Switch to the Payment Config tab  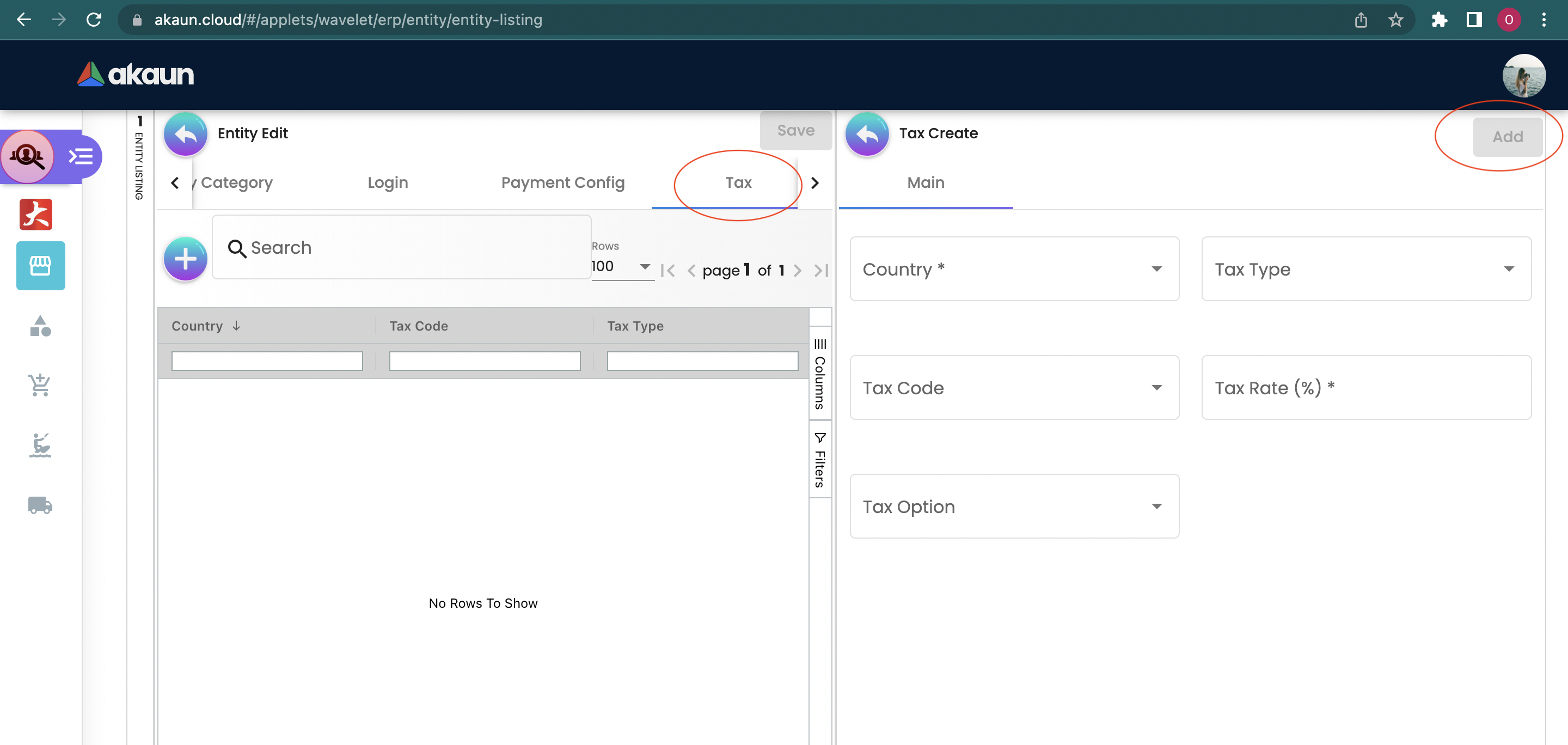(x=562, y=182)
